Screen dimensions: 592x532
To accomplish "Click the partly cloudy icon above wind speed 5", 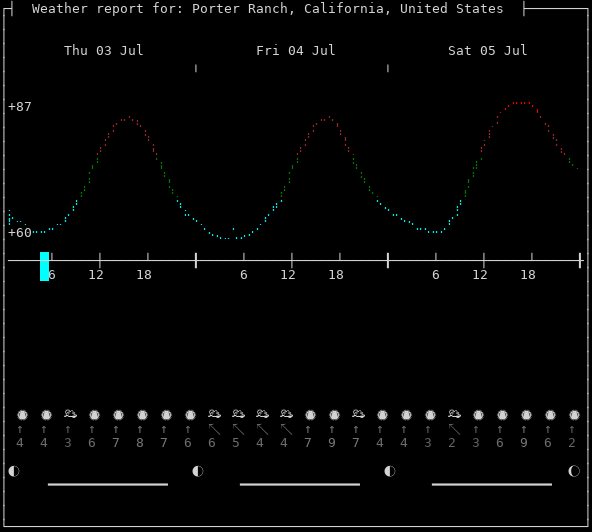I will coord(238,414).
